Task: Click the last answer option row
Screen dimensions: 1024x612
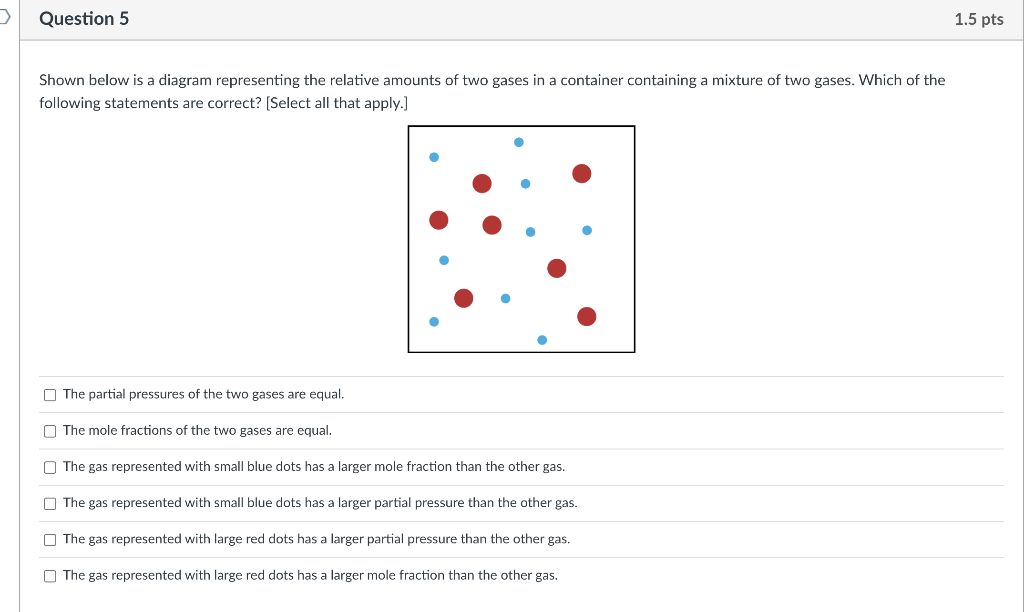Action: [x=310, y=575]
